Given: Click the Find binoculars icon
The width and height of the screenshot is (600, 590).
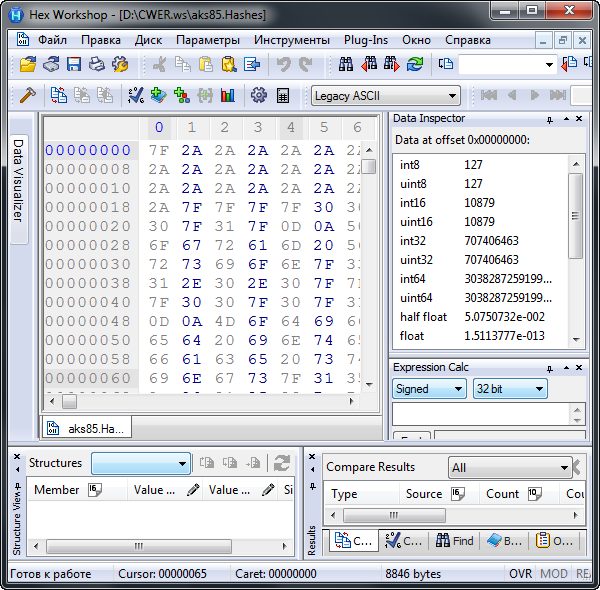Looking at the screenshot, I should (346, 65).
